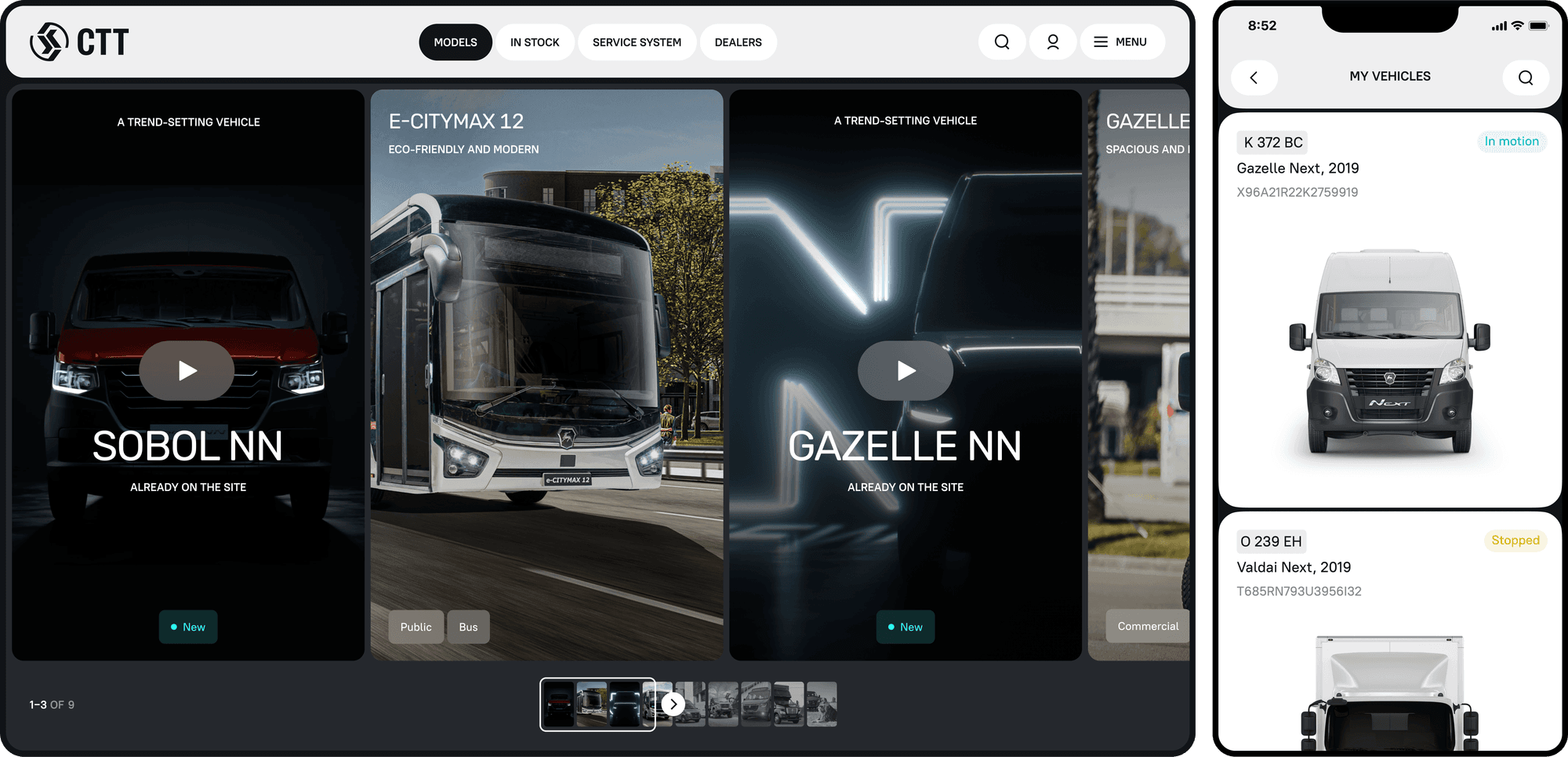Tap the white Gazelle Next van image
The width and height of the screenshot is (1568, 757).
(1389, 351)
